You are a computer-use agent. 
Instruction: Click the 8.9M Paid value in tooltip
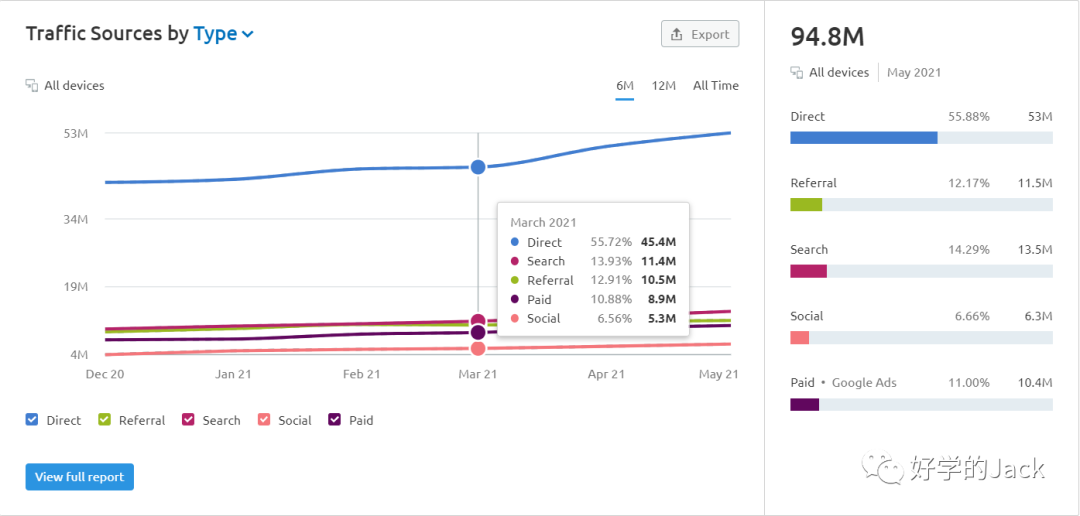661,300
